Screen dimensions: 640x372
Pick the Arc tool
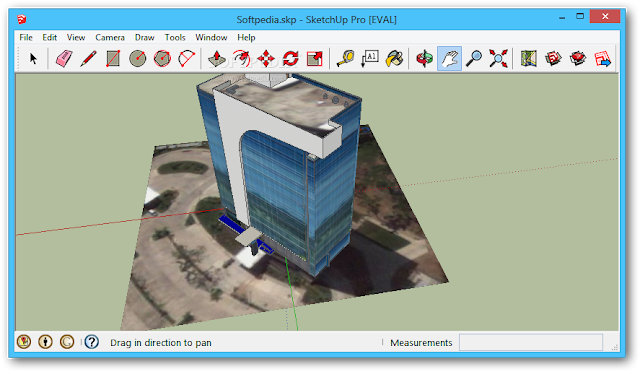click(187, 59)
